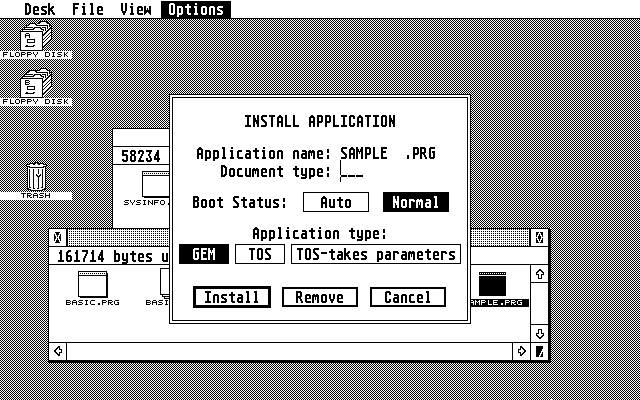The image size is (640, 400).
Task: Click the Document type input field
Action: (352, 171)
